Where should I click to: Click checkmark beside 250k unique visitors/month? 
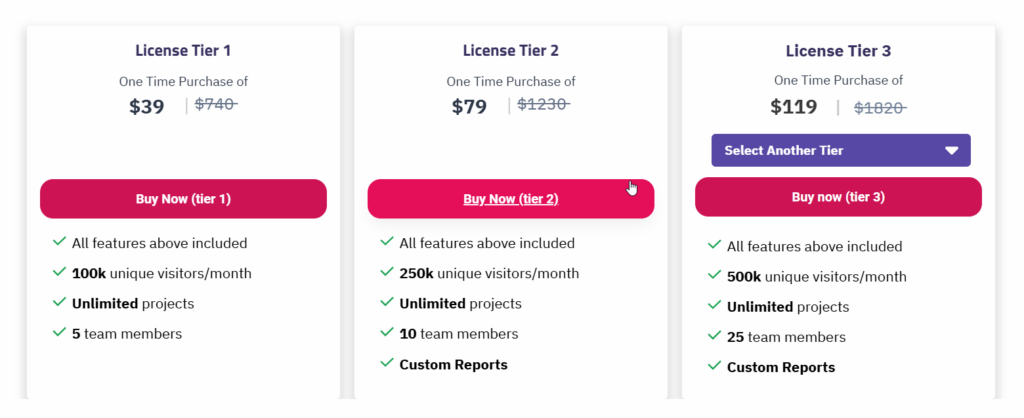point(387,272)
